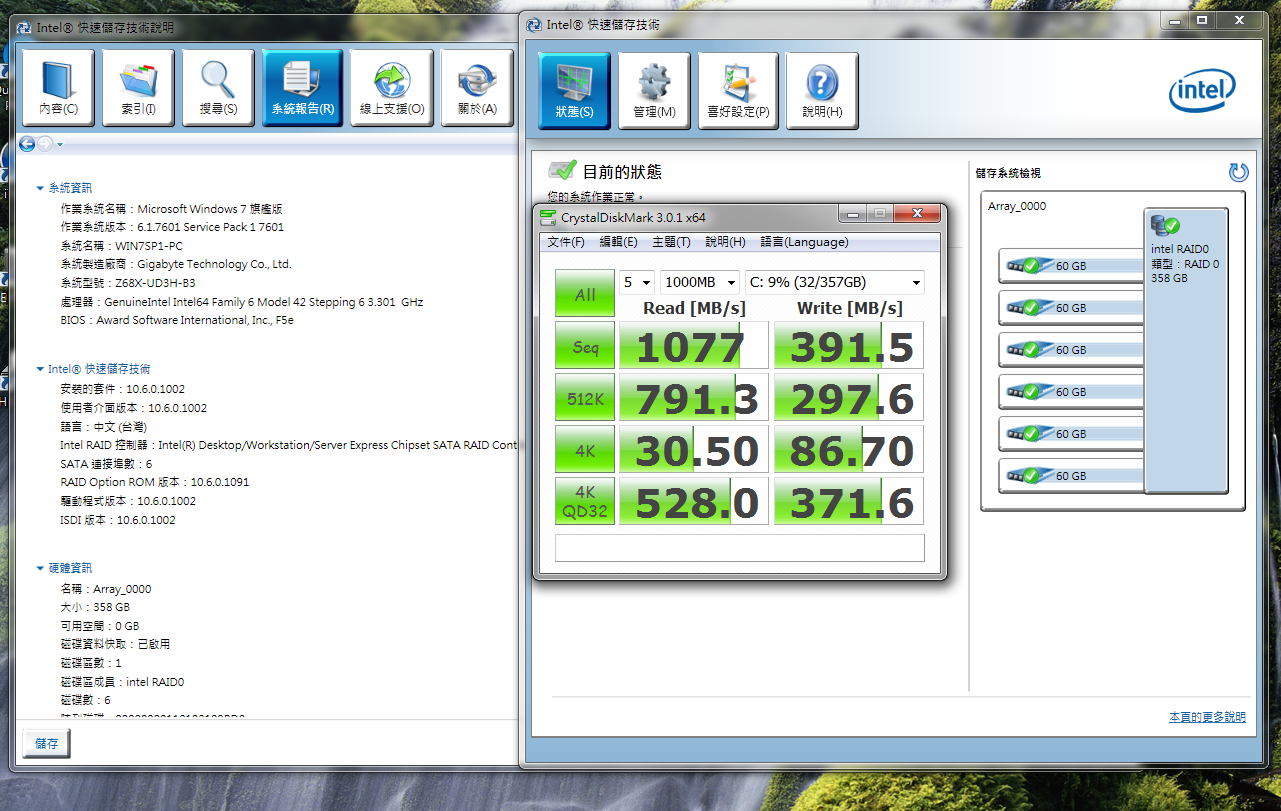Click the 本頁的更多說明 link
Screen dimensions: 1281x811
coord(1207,717)
